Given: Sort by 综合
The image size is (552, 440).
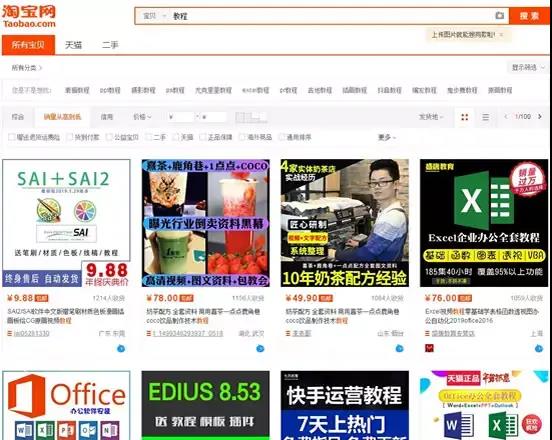Looking at the screenshot, I should [18, 117].
